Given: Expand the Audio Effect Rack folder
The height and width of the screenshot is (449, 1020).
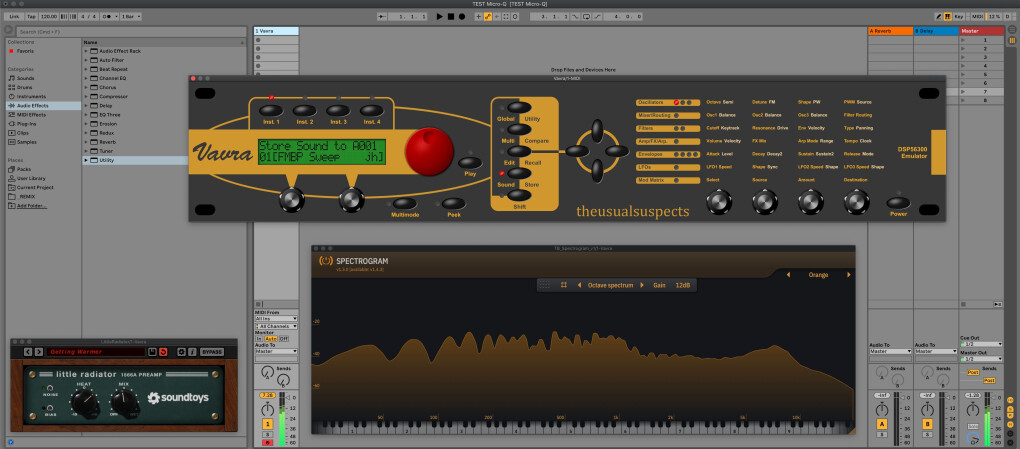Looking at the screenshot, I should point(85,51).
